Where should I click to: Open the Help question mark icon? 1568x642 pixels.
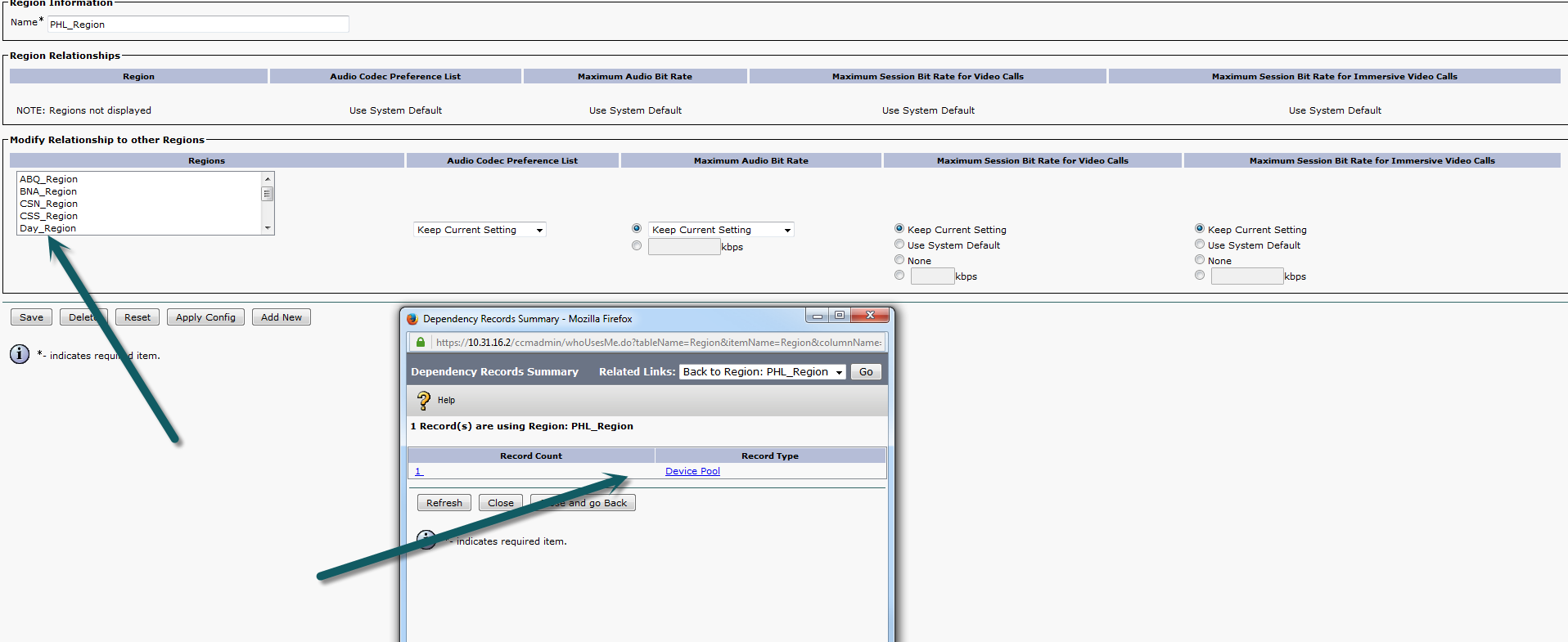(423, 400)
